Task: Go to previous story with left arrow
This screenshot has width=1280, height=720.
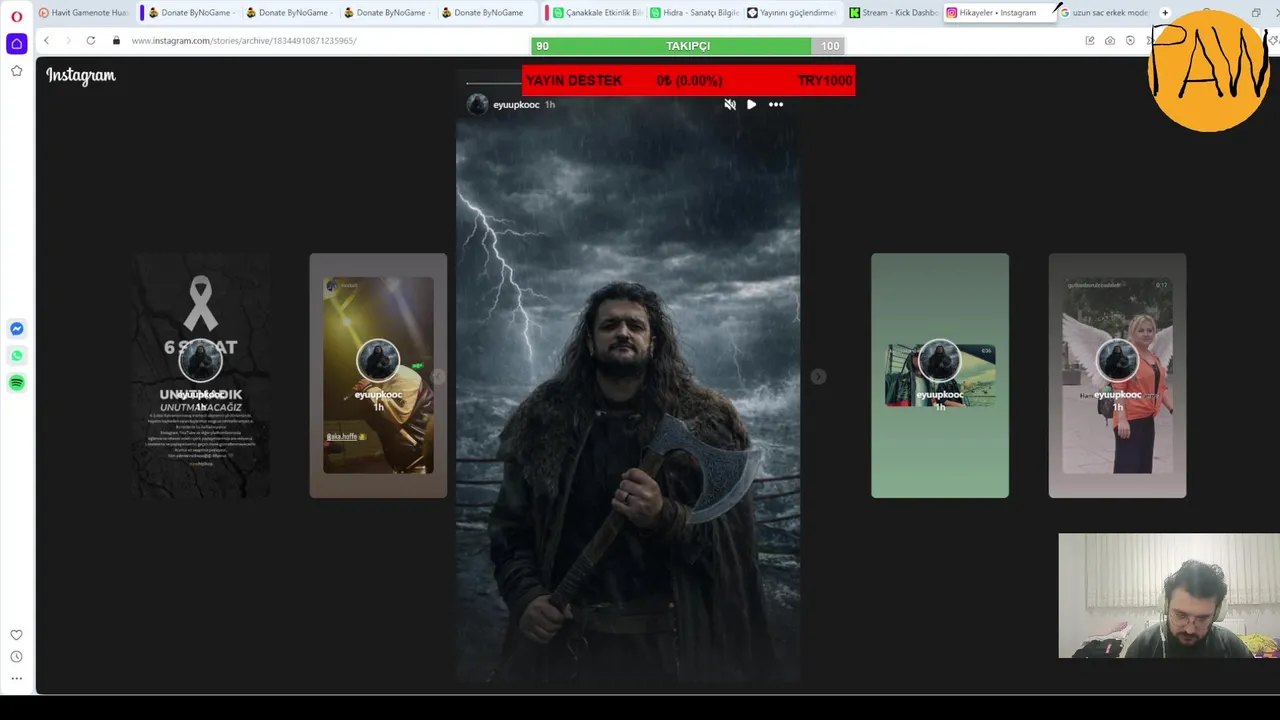Action: tap(437, 376)
